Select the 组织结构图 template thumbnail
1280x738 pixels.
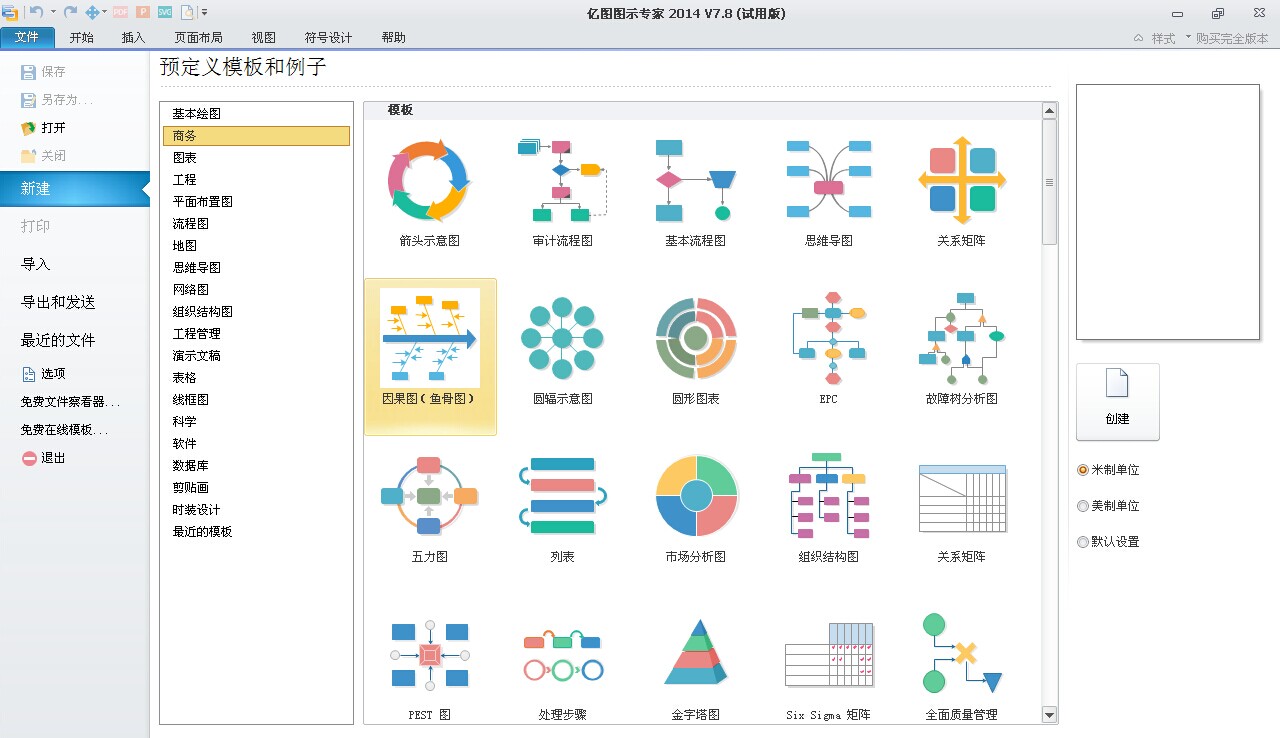(828, 496)
